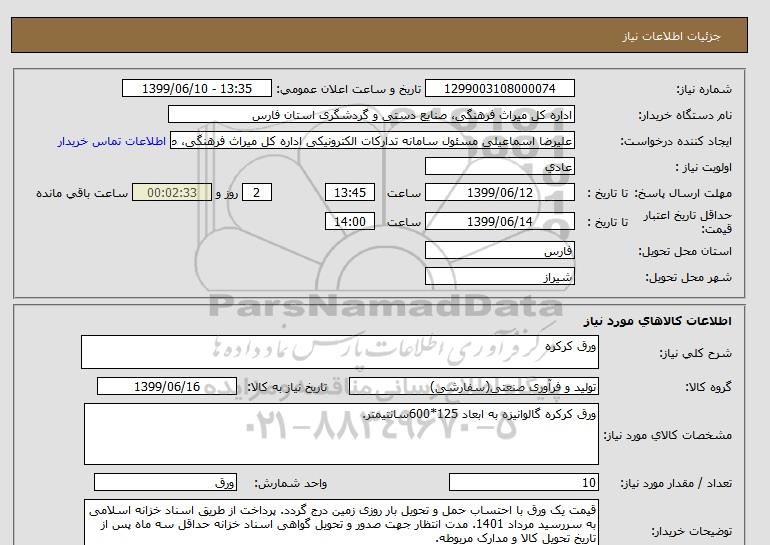This screenshot has width=770, height=545.
Task: Click the نام دستگاه خریدار field
Action: tap(371, 114)
